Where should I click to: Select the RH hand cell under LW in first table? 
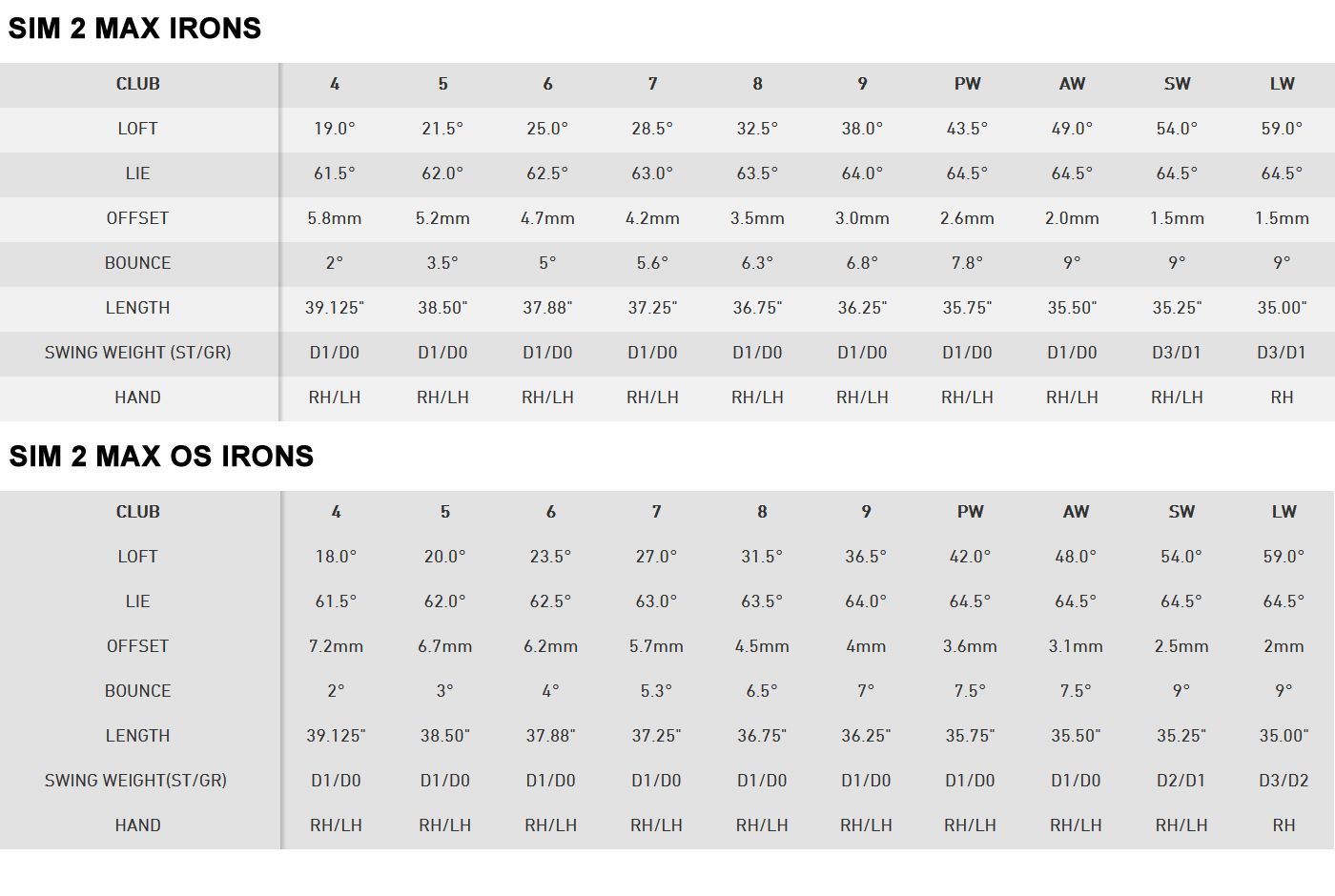[1282, 397]
